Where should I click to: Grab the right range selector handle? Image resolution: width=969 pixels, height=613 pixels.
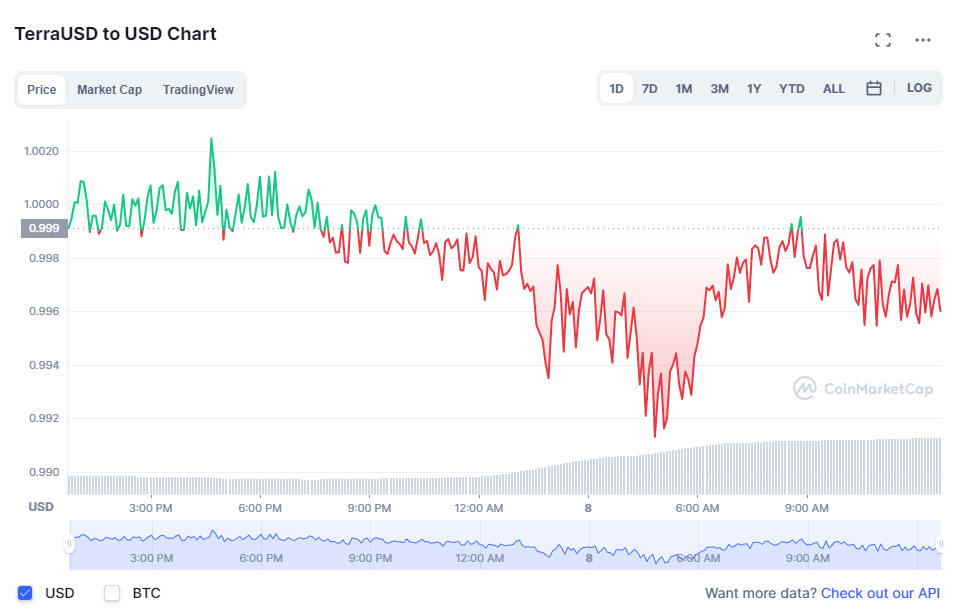tap(941, 544)
